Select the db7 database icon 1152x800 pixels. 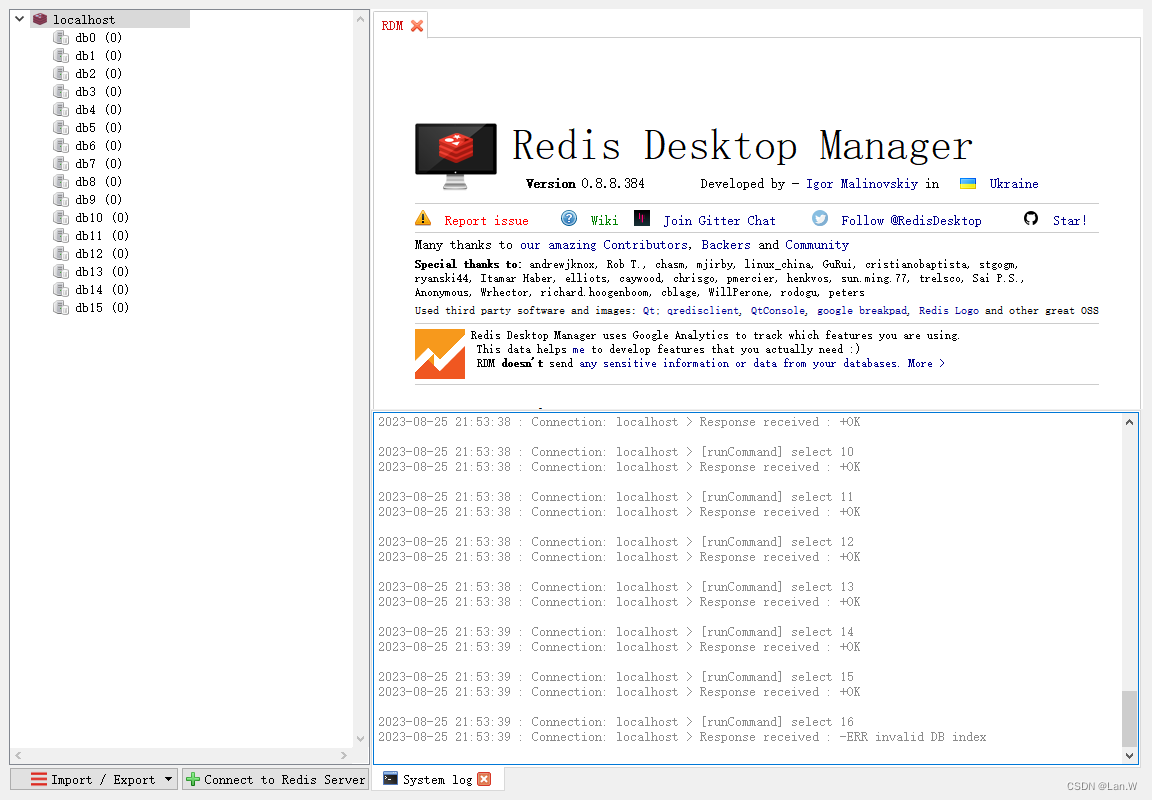61,164
